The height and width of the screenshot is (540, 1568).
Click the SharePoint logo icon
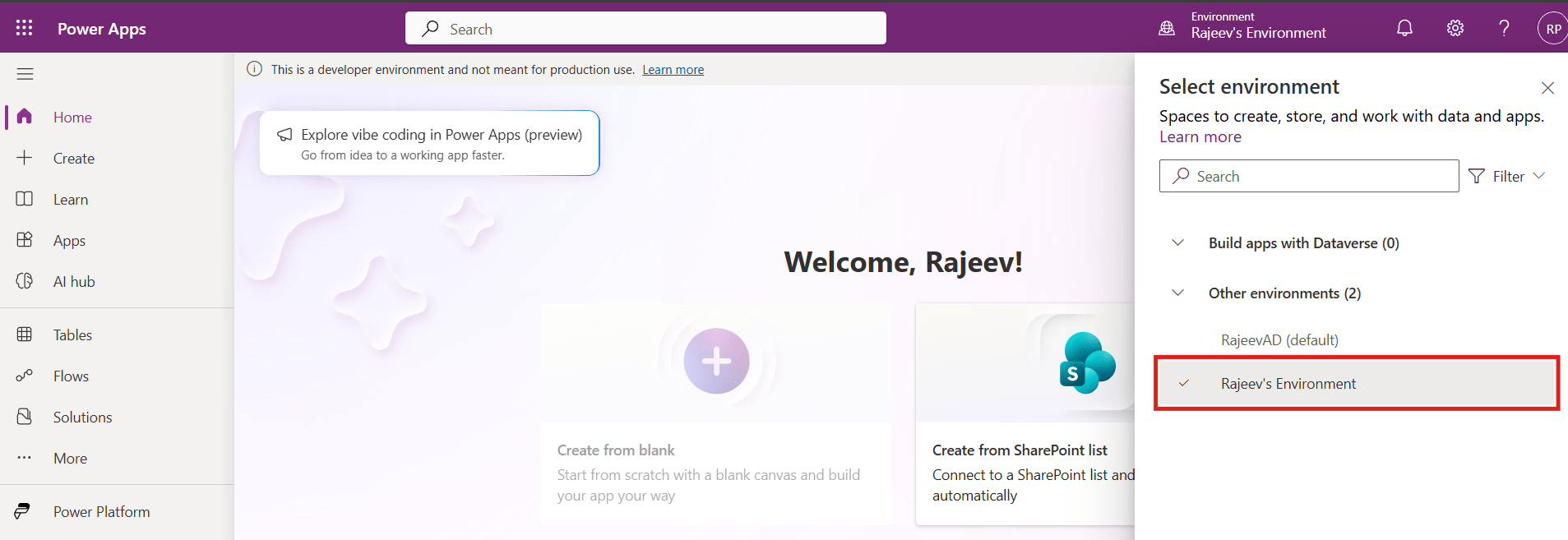(x=1087, y=362)
